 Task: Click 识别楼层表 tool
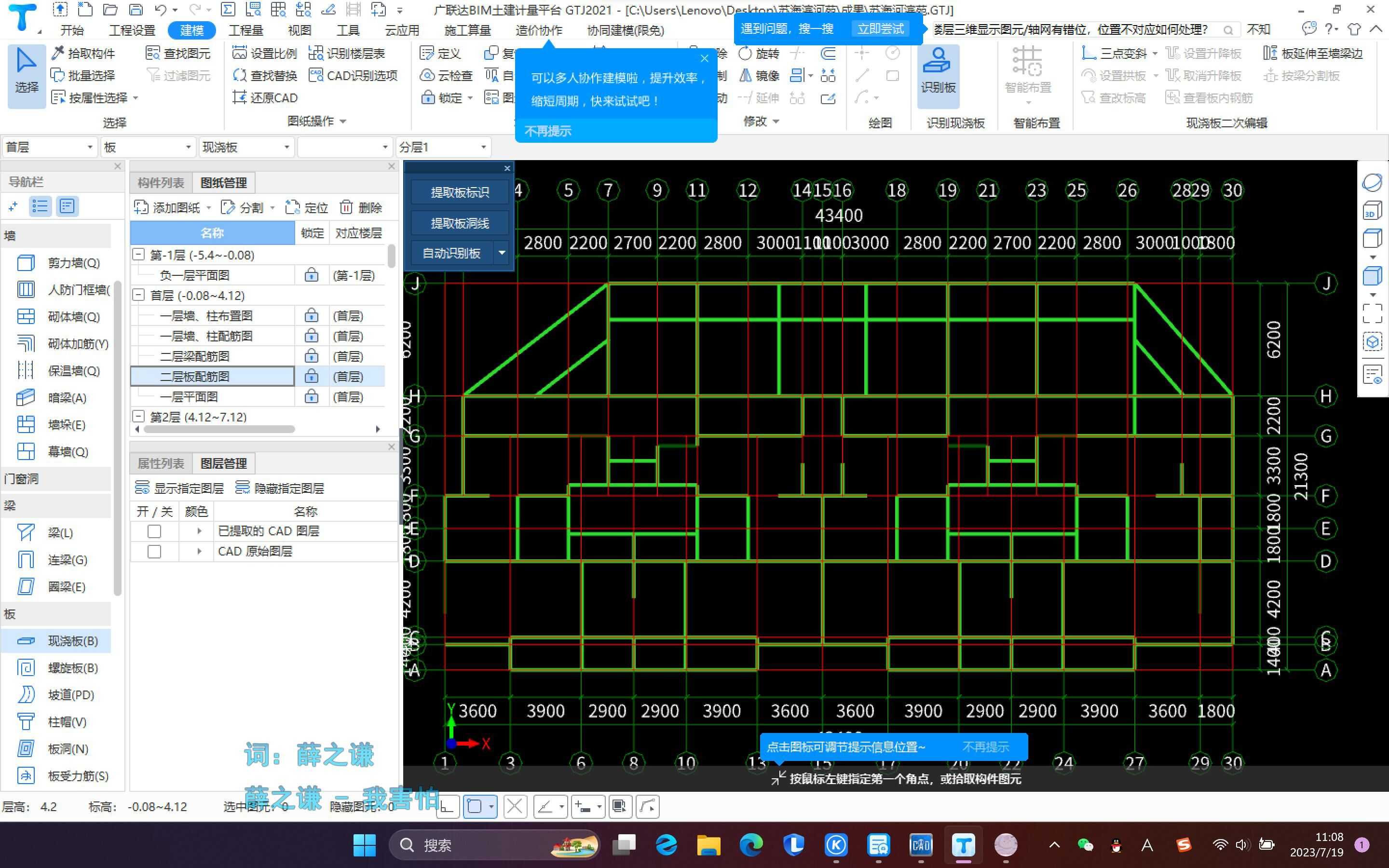point(346,54)
